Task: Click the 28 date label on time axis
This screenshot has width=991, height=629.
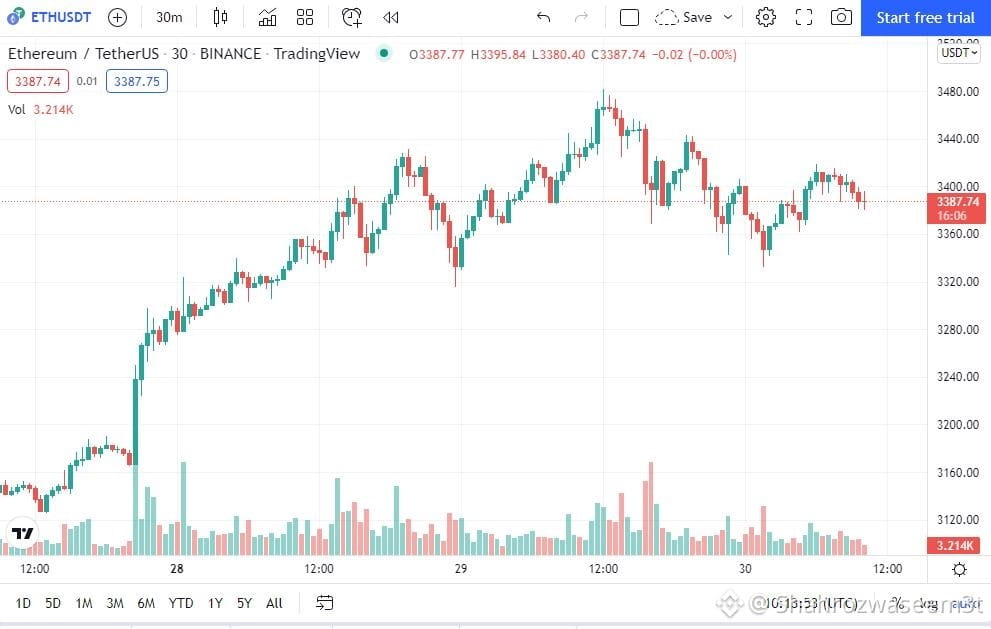Action: pos(176,568)
